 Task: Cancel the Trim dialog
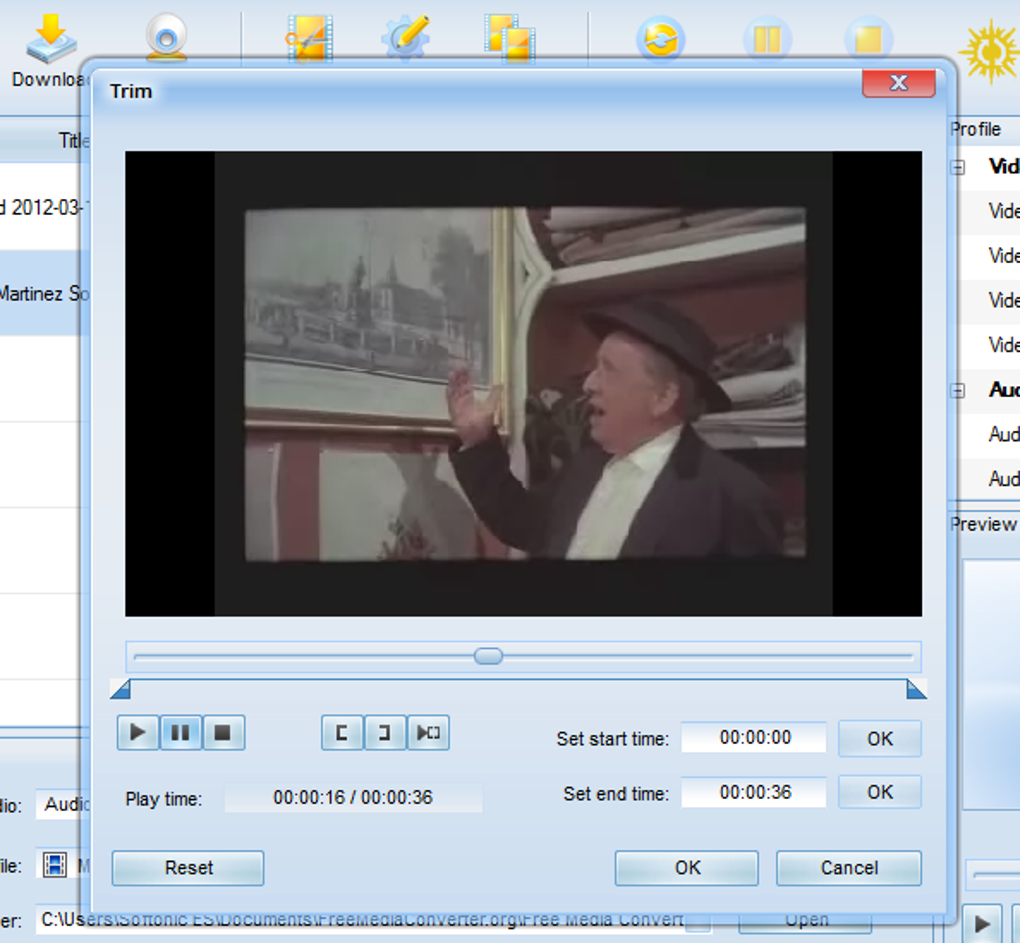click(849, 868)
